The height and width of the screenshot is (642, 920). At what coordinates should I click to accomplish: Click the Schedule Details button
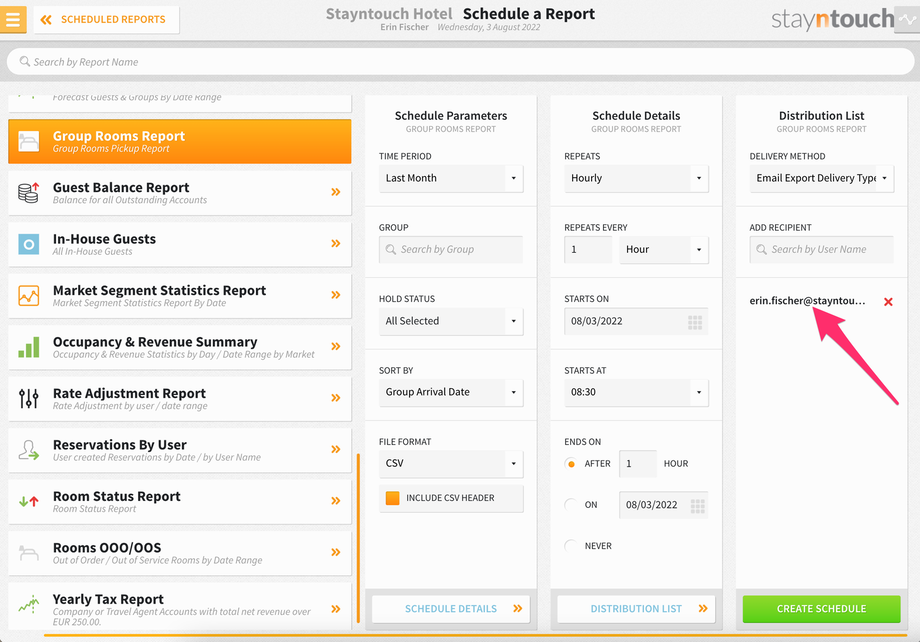click(451, 609)
